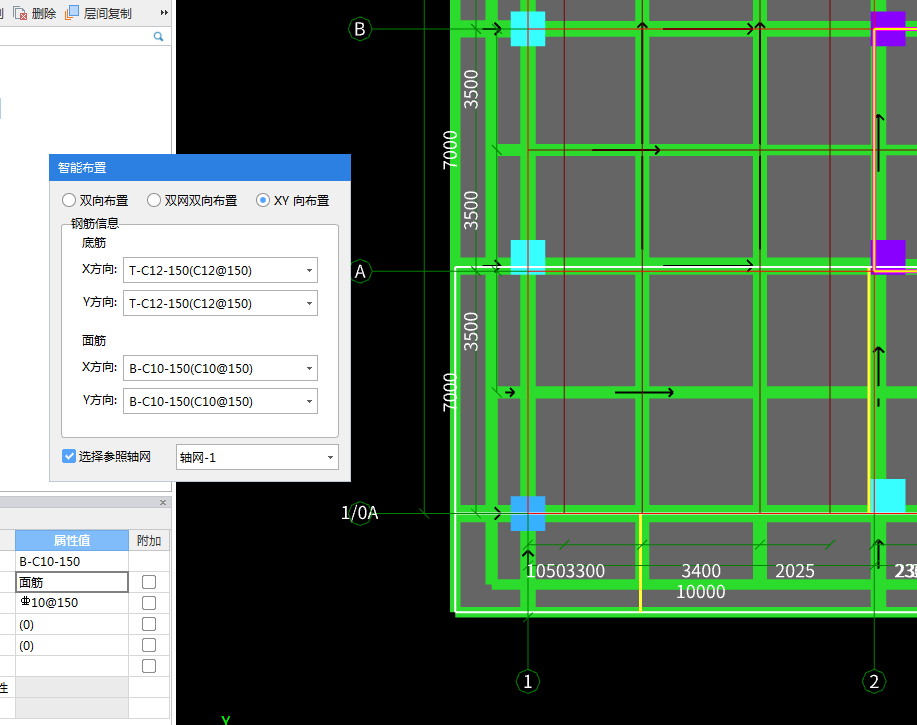Click the 属性值 column header

(72, 540)
